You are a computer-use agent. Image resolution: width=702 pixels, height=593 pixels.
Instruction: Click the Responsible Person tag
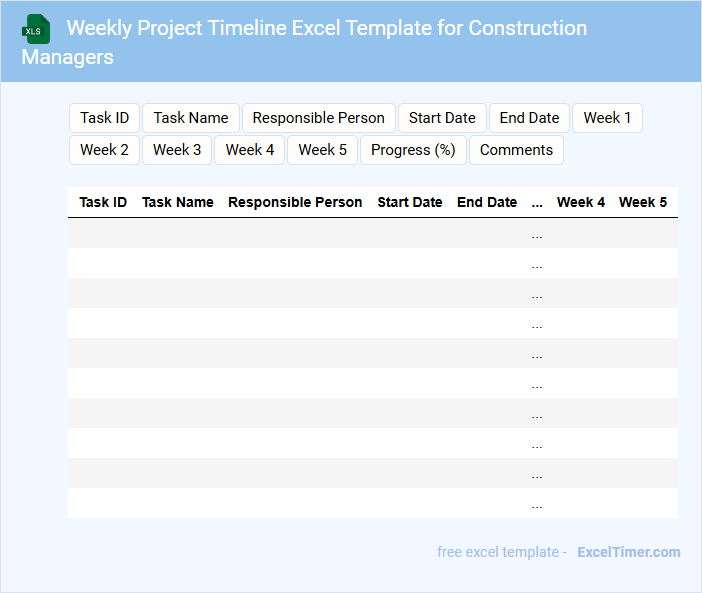tap(318, 118)
